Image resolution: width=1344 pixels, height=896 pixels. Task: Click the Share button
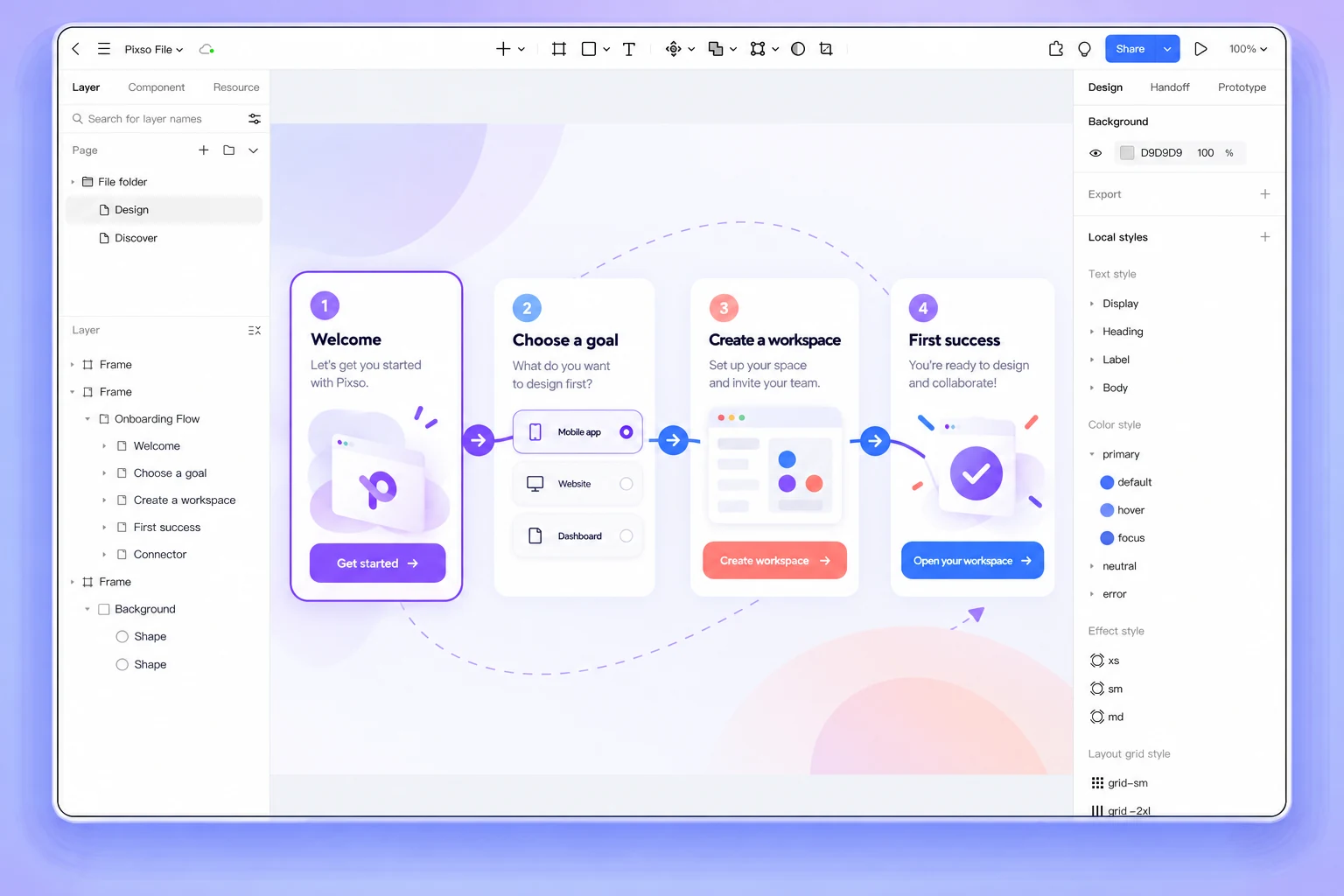click(1130, 49)
